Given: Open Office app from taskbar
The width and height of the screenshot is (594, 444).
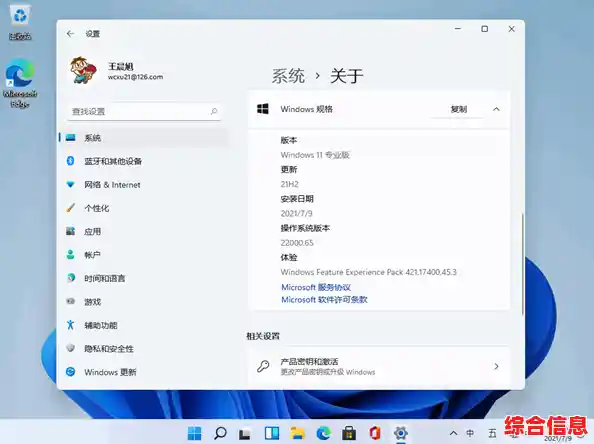Looking at the screenshot, I should (x=375, y=433).
